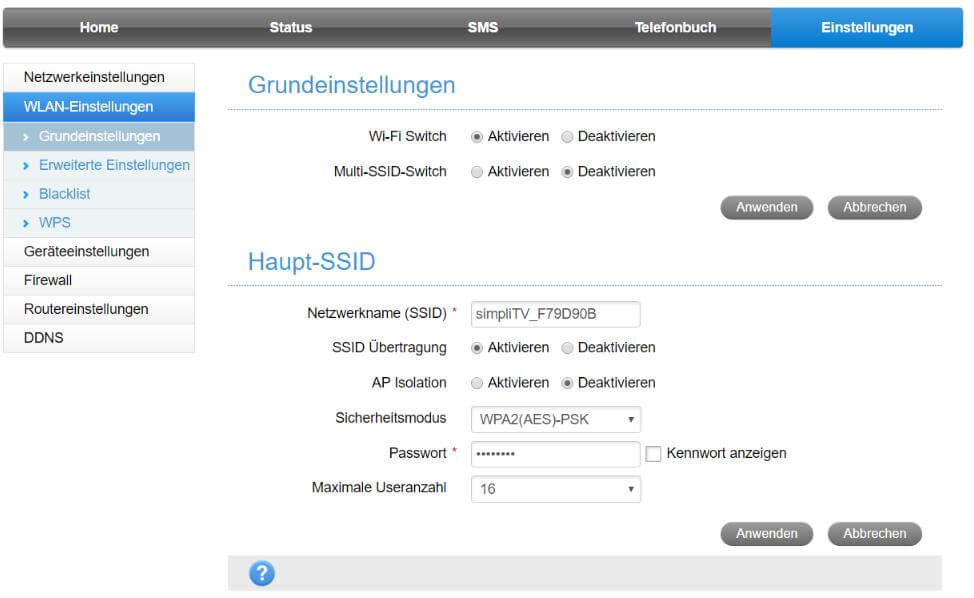Click the blue help question mark icon
This screenshot has width=974, height=598.
coord(261,574)
